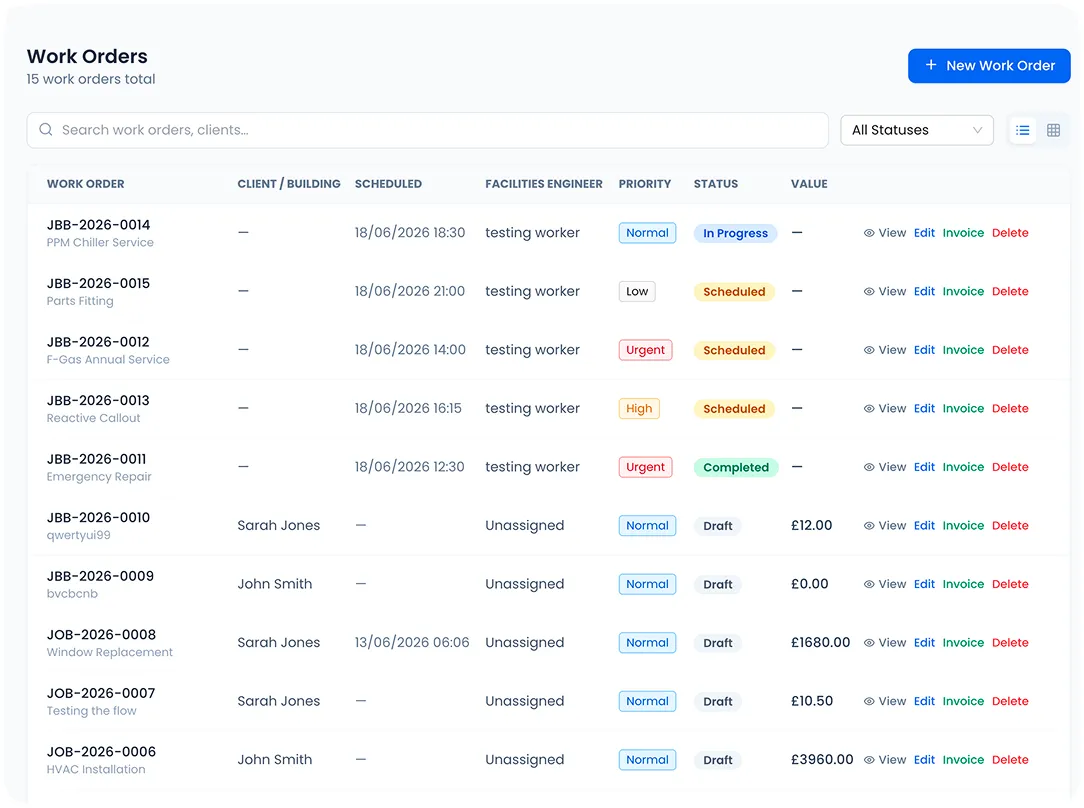Edit the HVAC Installation order
Viewport: 1084px width, 808px height.
[x=924, y=760]
